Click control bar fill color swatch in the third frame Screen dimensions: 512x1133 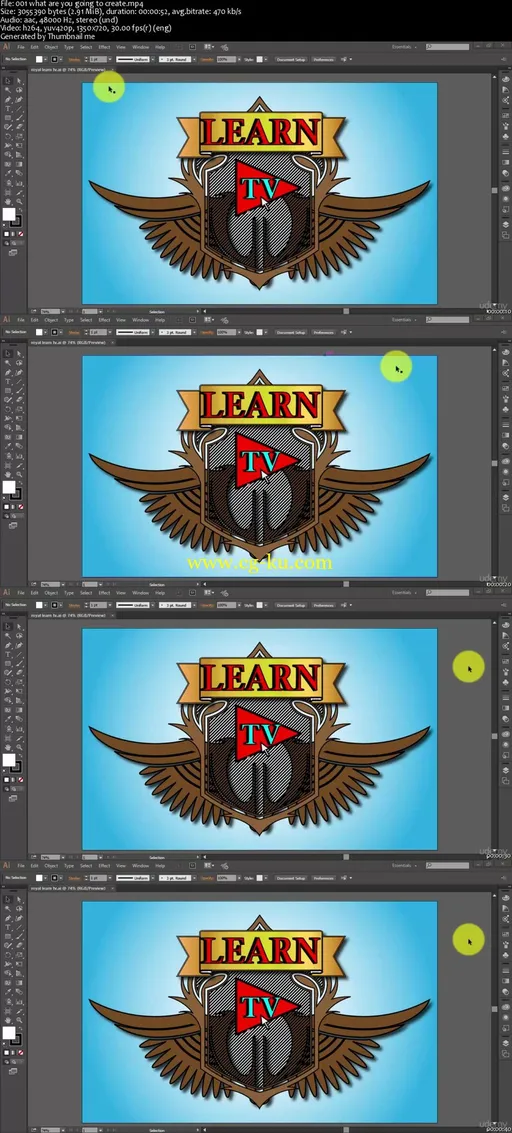click(39, 605)
